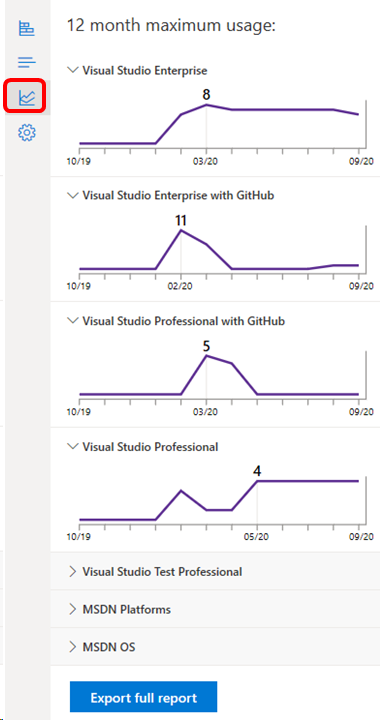The width and height of the screenshot is (380, 720).
Task: Click the 05/20 label under Professional chart
Action: tap(257, 537)
